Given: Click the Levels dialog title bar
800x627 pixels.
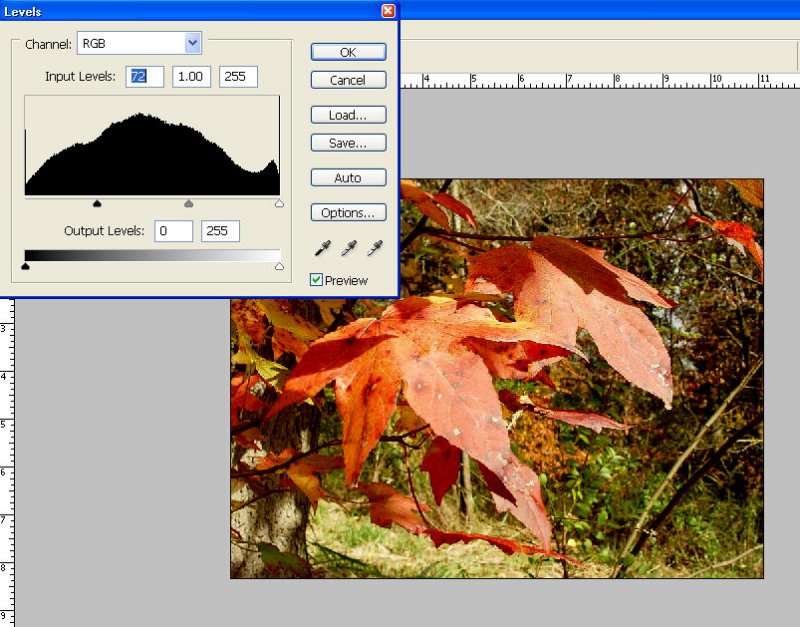Looking at the screenshot, I should pyautogui.click(x=199, y=11).
